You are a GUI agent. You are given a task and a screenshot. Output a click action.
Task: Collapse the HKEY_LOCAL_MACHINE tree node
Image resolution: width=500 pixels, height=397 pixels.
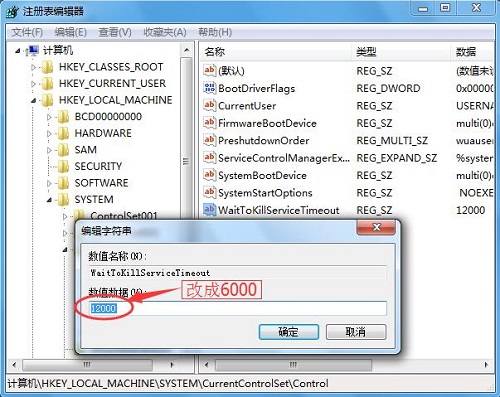click(x=34, y=100)
